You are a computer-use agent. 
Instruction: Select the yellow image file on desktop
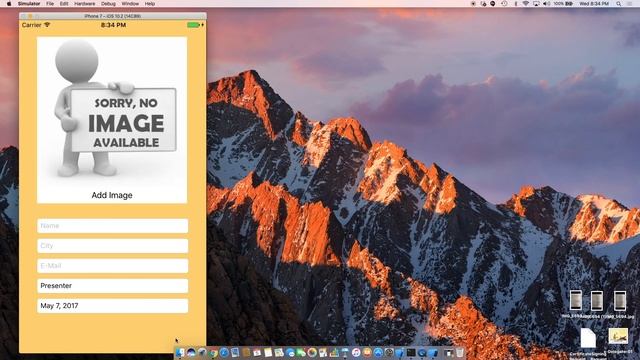618,336
